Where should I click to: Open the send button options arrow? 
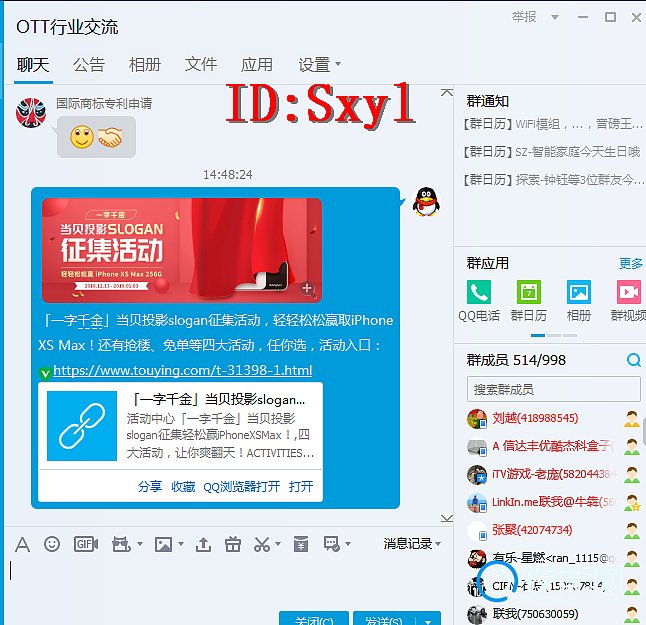tap(428, 621)
